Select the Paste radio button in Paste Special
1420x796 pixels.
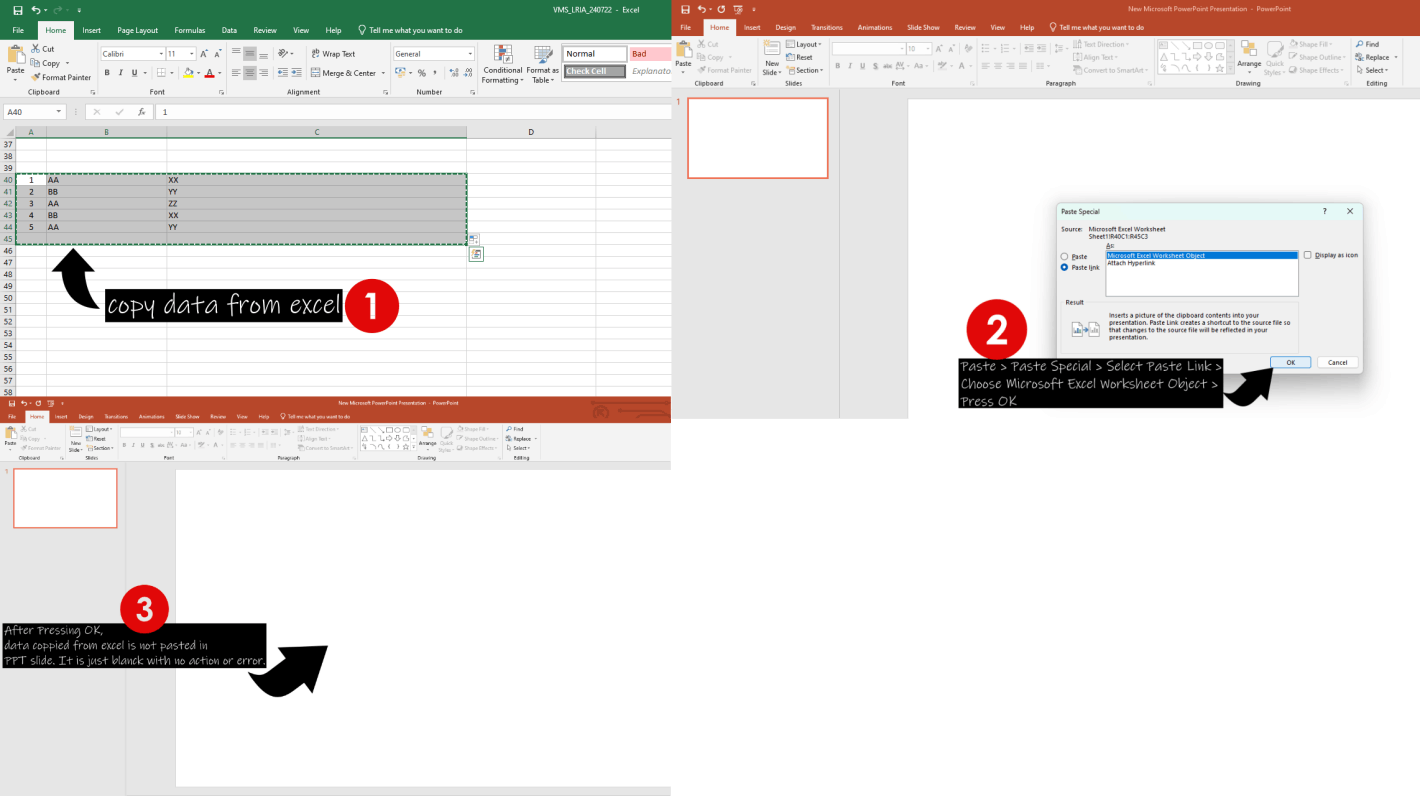pyautogui.click(x=1064, y=257)
